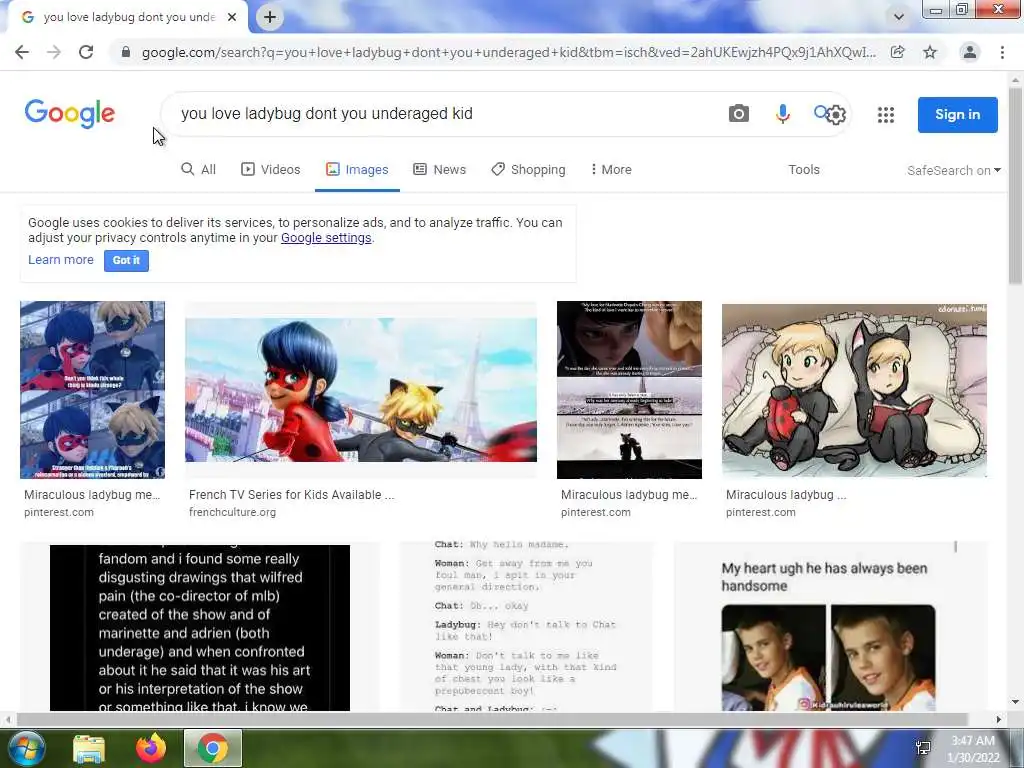1024x768 pixels.
Task: Click the share page icon in the address bar
Action: [897, 52]
